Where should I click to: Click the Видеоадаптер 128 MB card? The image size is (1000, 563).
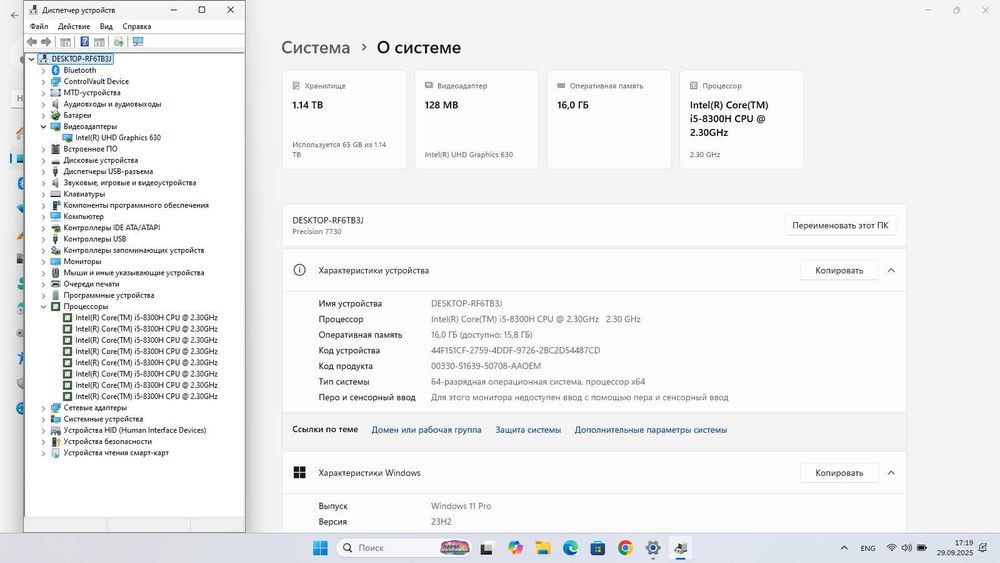(x=476, y=120)
